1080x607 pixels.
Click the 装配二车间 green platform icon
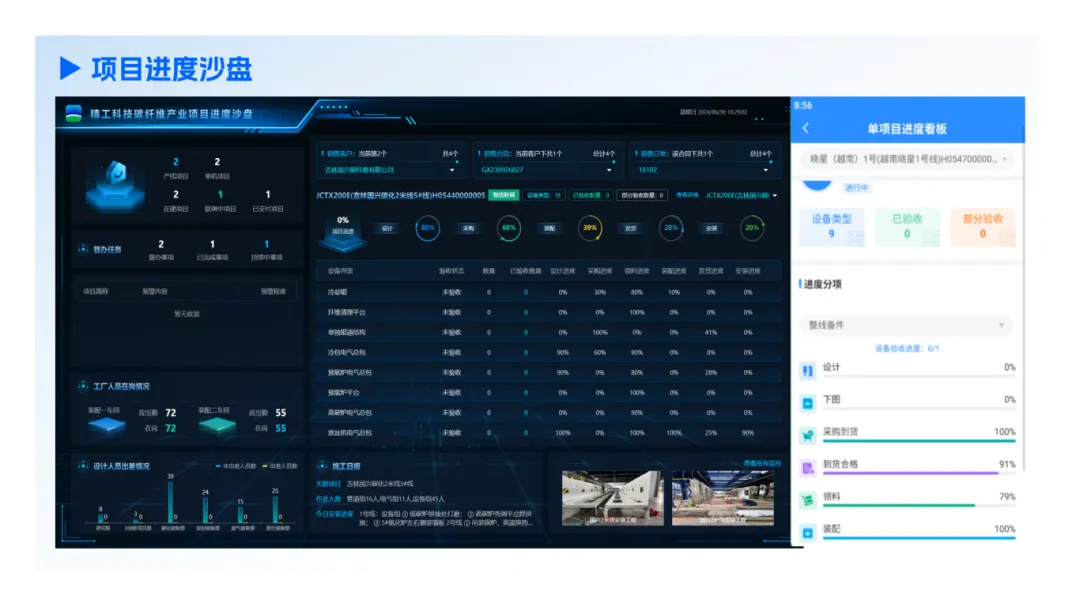click(x=217, y=425)
